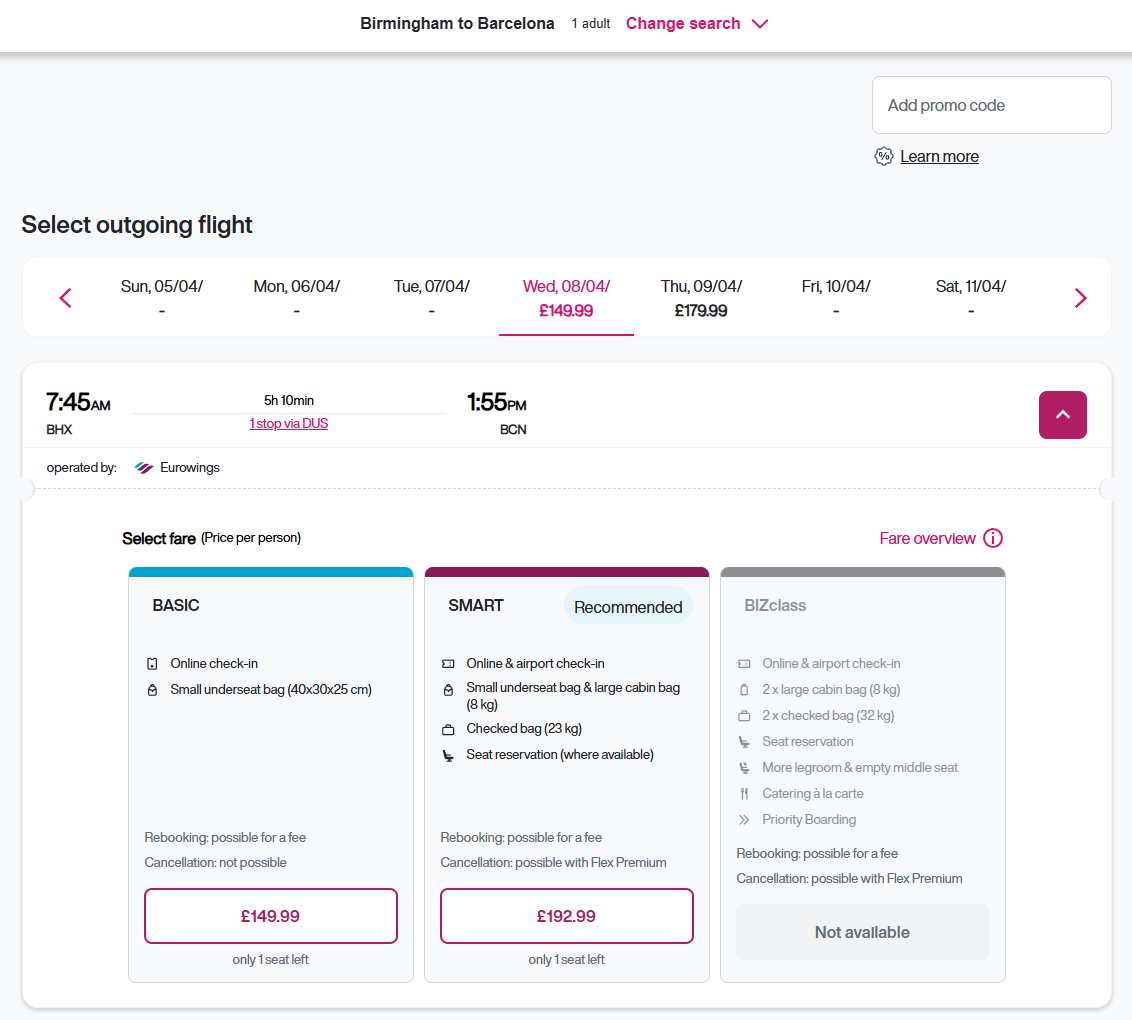Screen dimensions: 1132x1020
Task: Click the Add promo code input field
Action: (x=991, y=104)
